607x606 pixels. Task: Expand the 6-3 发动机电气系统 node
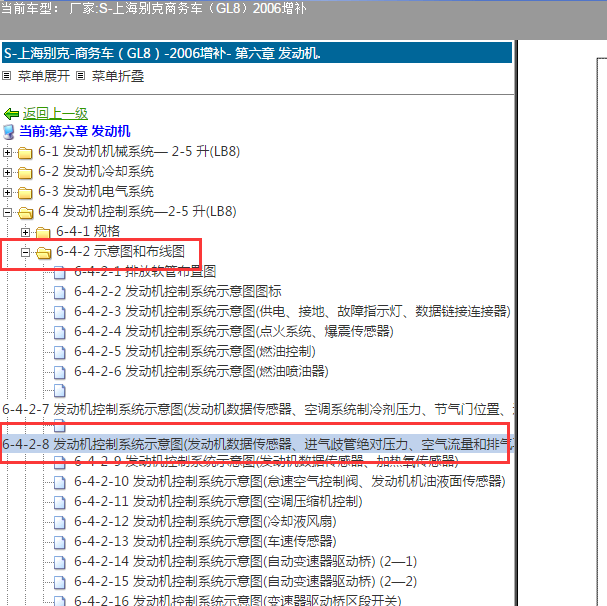(7, 192)
